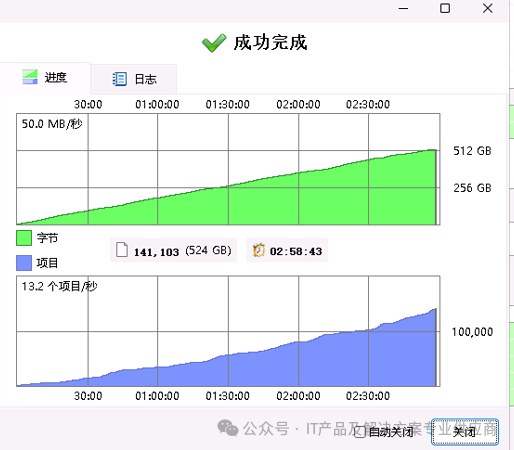Click the blue 项目 legend swatch

pos(24,263)
